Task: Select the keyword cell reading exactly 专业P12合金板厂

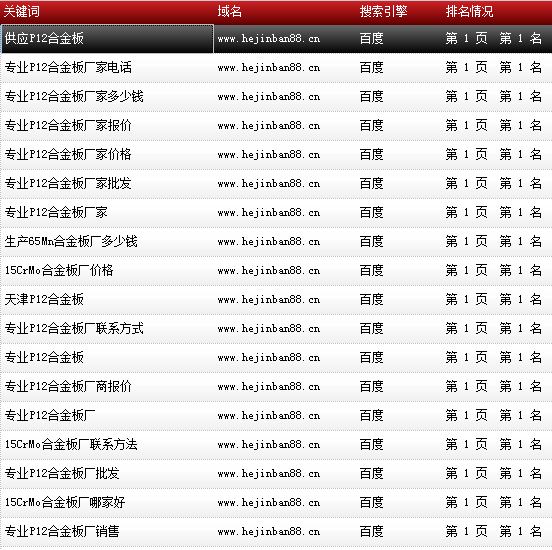Action: click(50, 415)
